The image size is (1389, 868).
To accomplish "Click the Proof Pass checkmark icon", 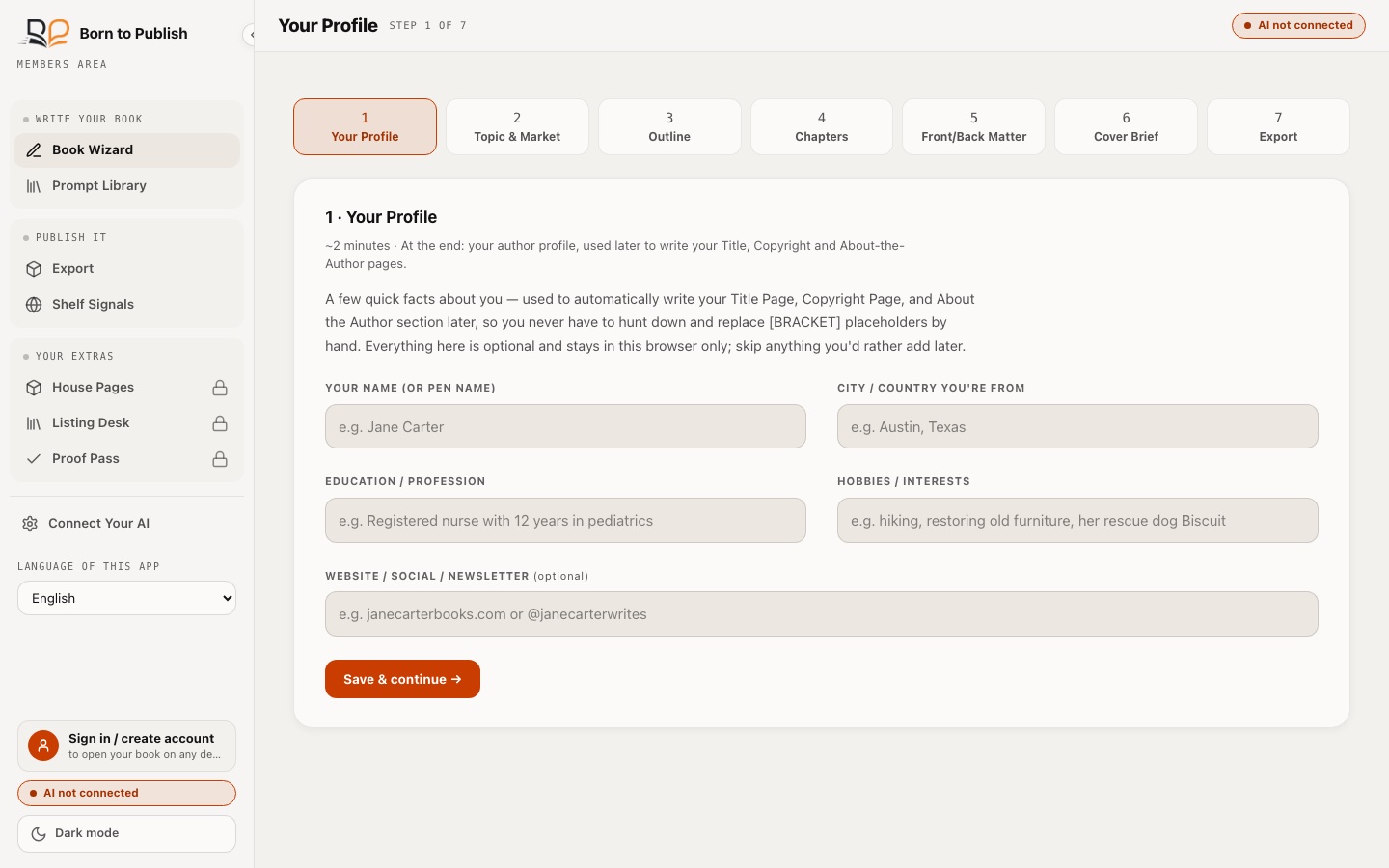I will (x=34, y=459).
